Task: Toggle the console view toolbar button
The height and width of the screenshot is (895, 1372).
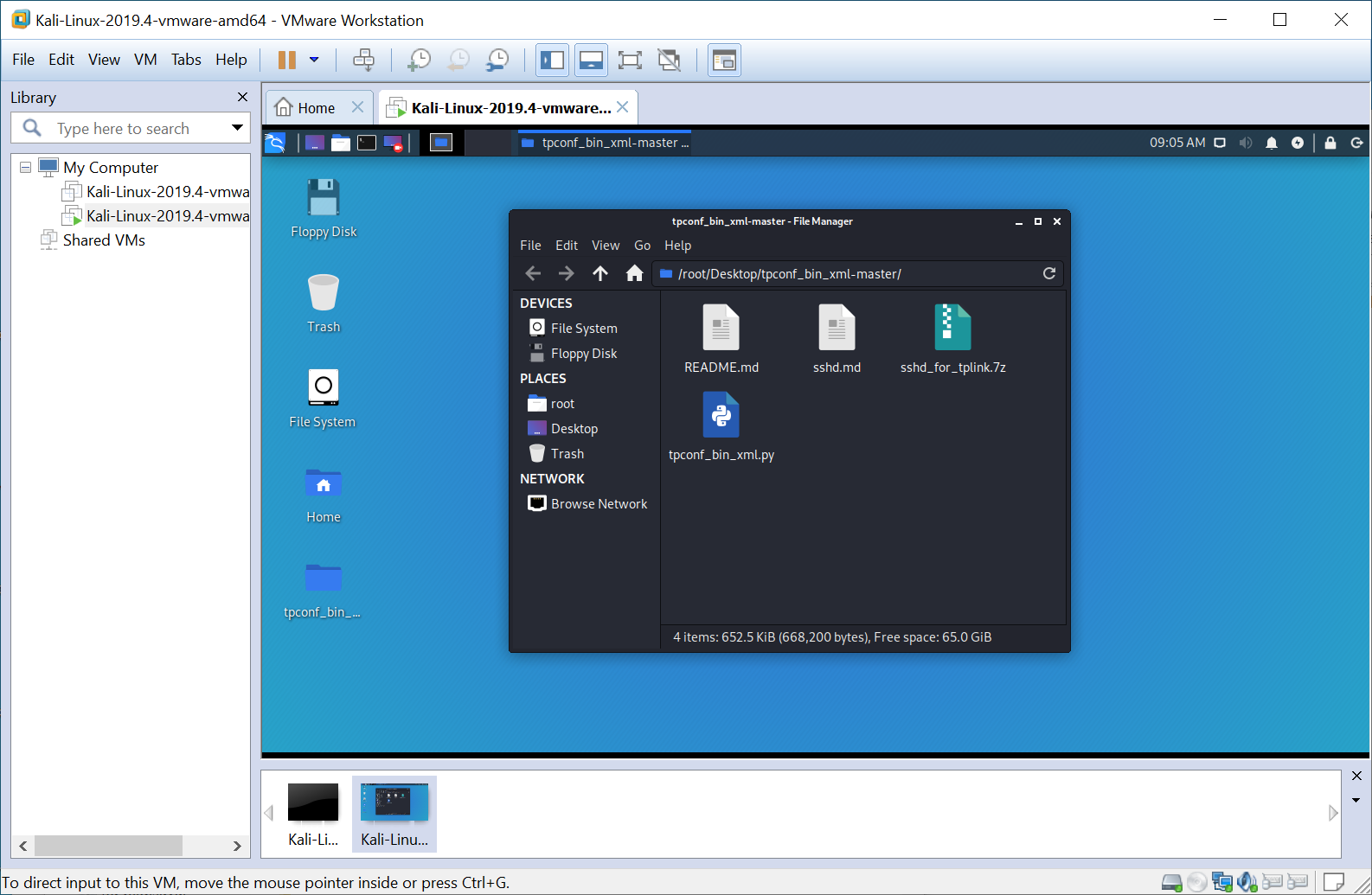Action: pyautogui.click(x=724, y=60)
